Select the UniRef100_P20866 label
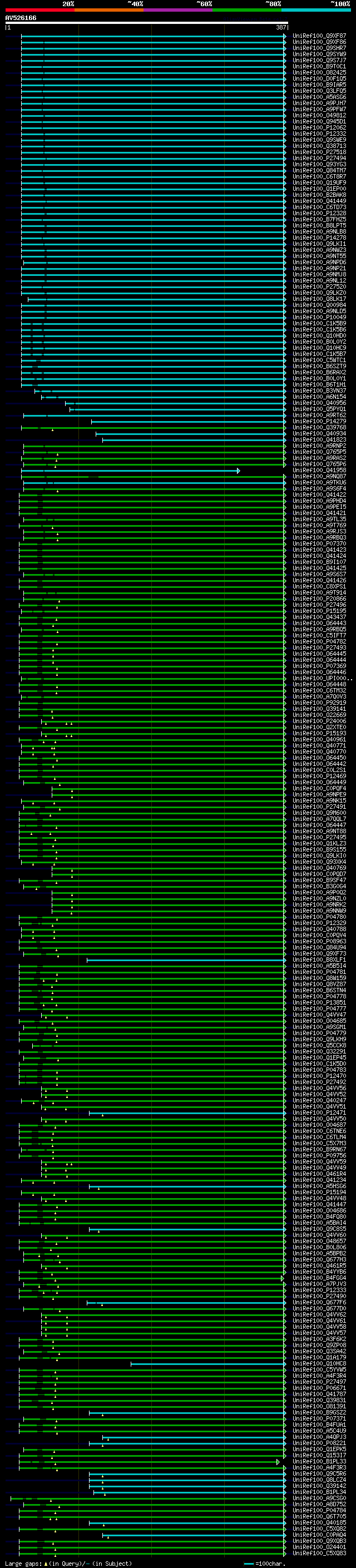This screenshot has height=1568, width=356. pyautogui.click(x=319, y=598)
